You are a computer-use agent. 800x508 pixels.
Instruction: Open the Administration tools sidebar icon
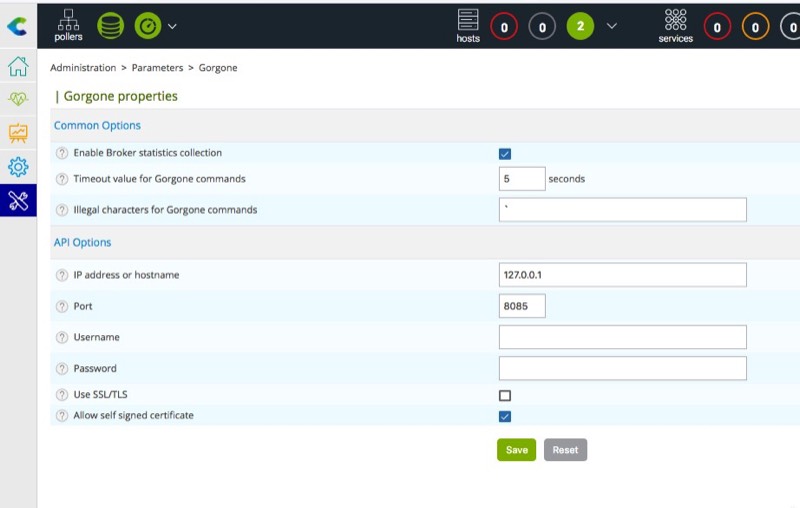pyautogui.click(x=18, y=201)
